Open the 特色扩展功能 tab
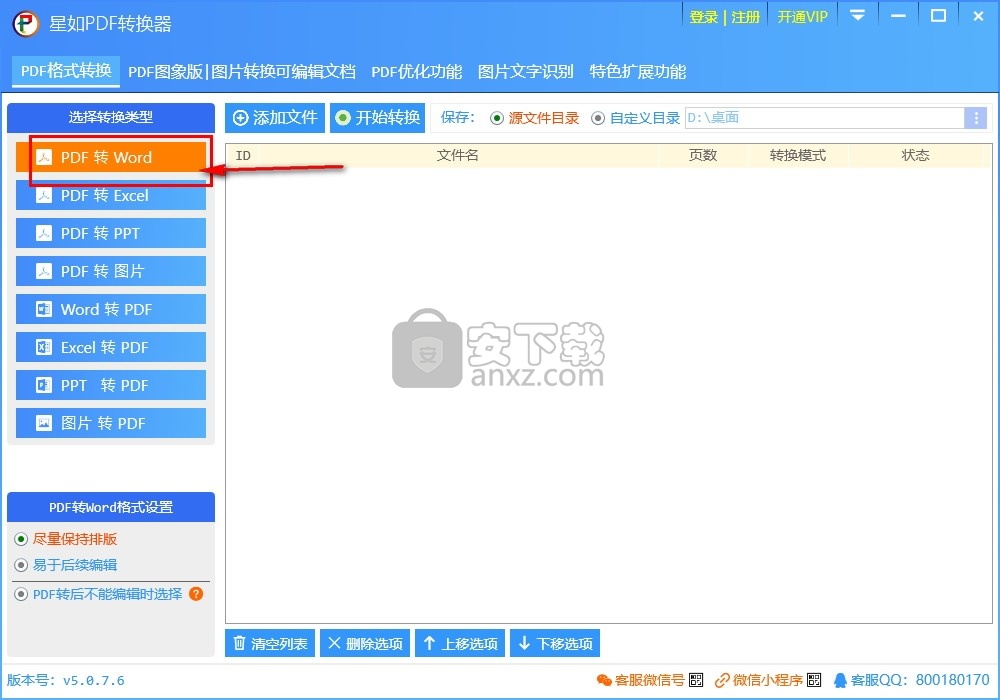Screen dimensions: 1000x700 [x=638, y=71]
